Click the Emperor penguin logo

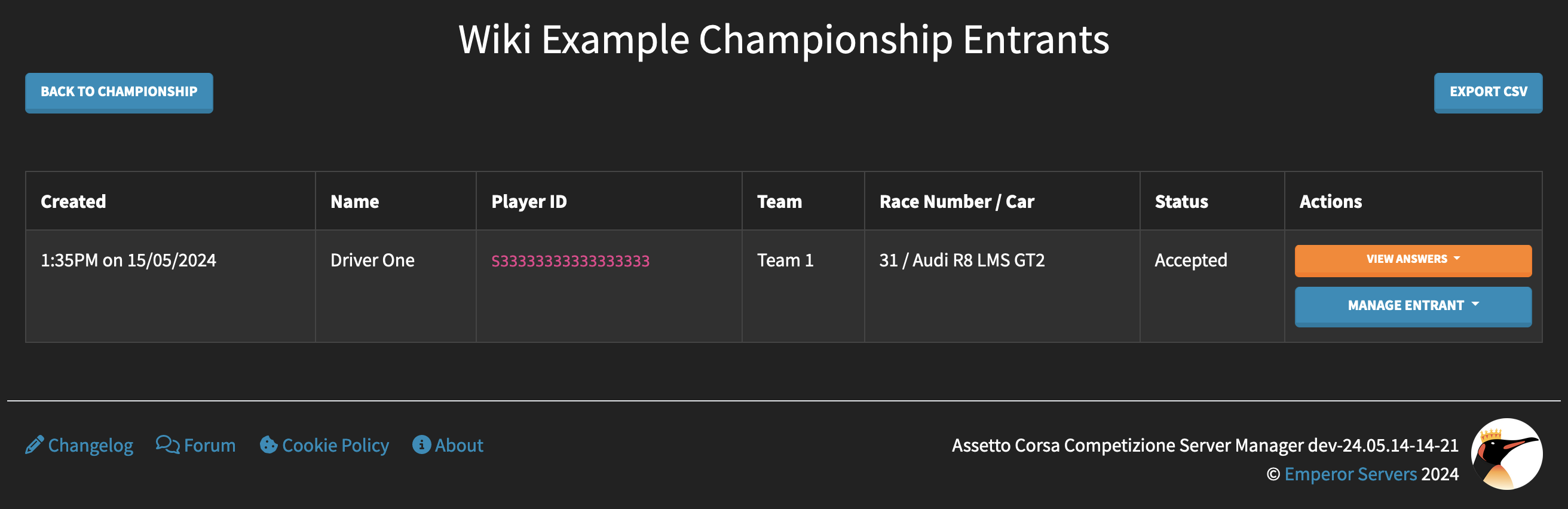coord(1506,453)
